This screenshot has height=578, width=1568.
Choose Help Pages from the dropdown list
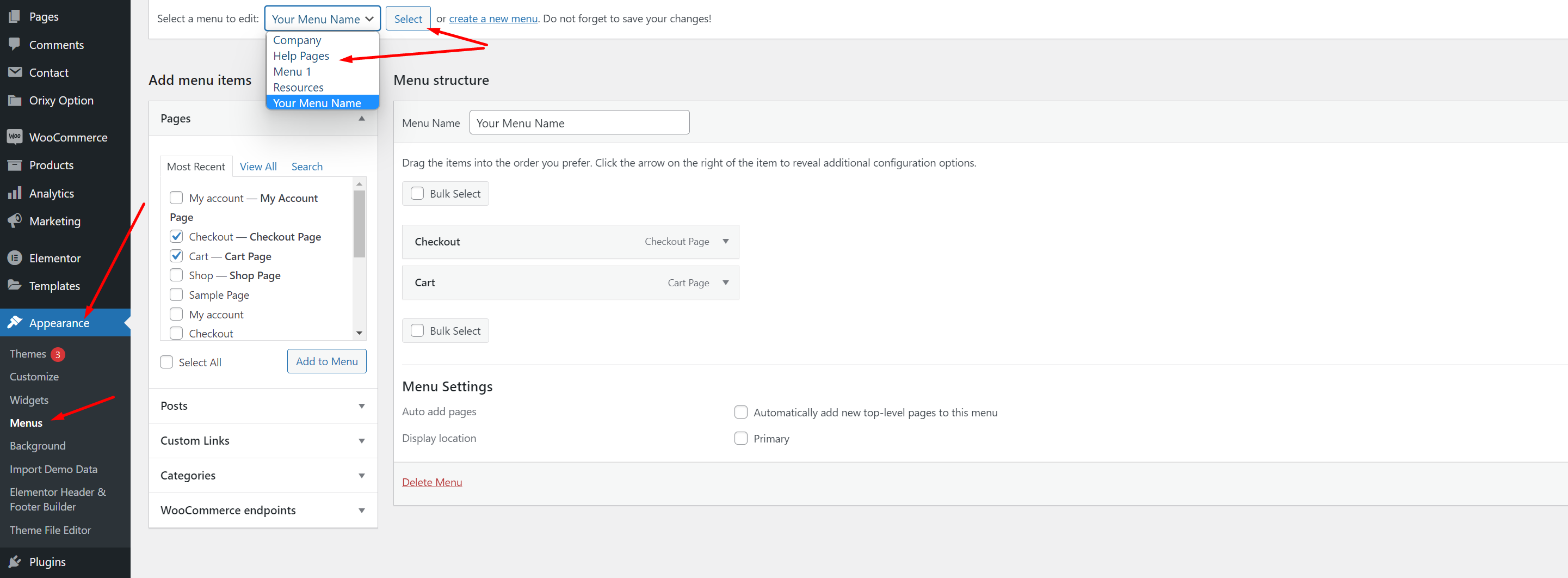tap(301, 56)
